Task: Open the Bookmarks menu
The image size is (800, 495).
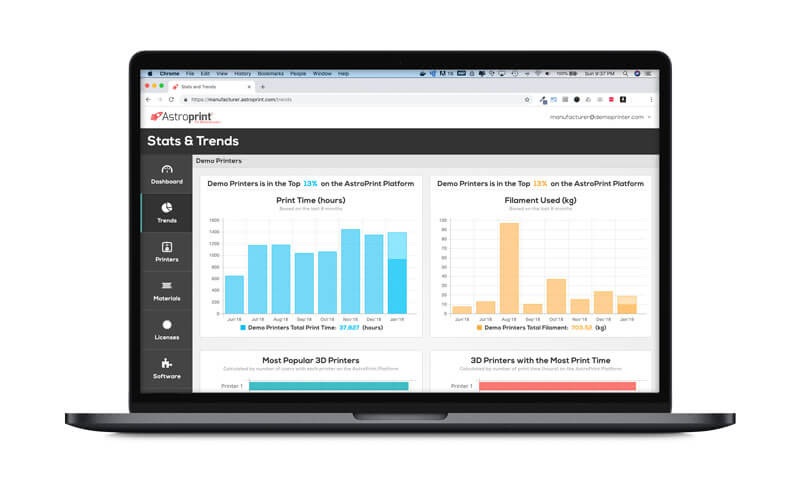Action: click(x=270, y=73)
